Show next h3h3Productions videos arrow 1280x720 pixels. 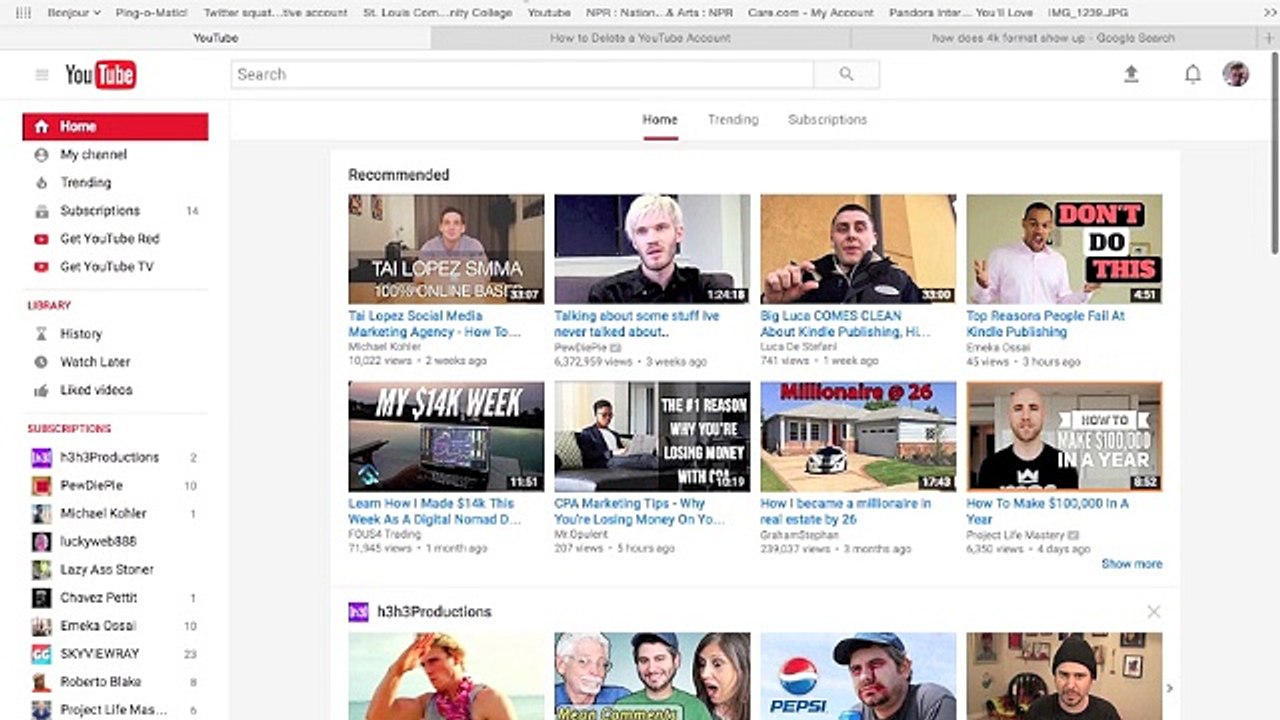pos(1169,688)
